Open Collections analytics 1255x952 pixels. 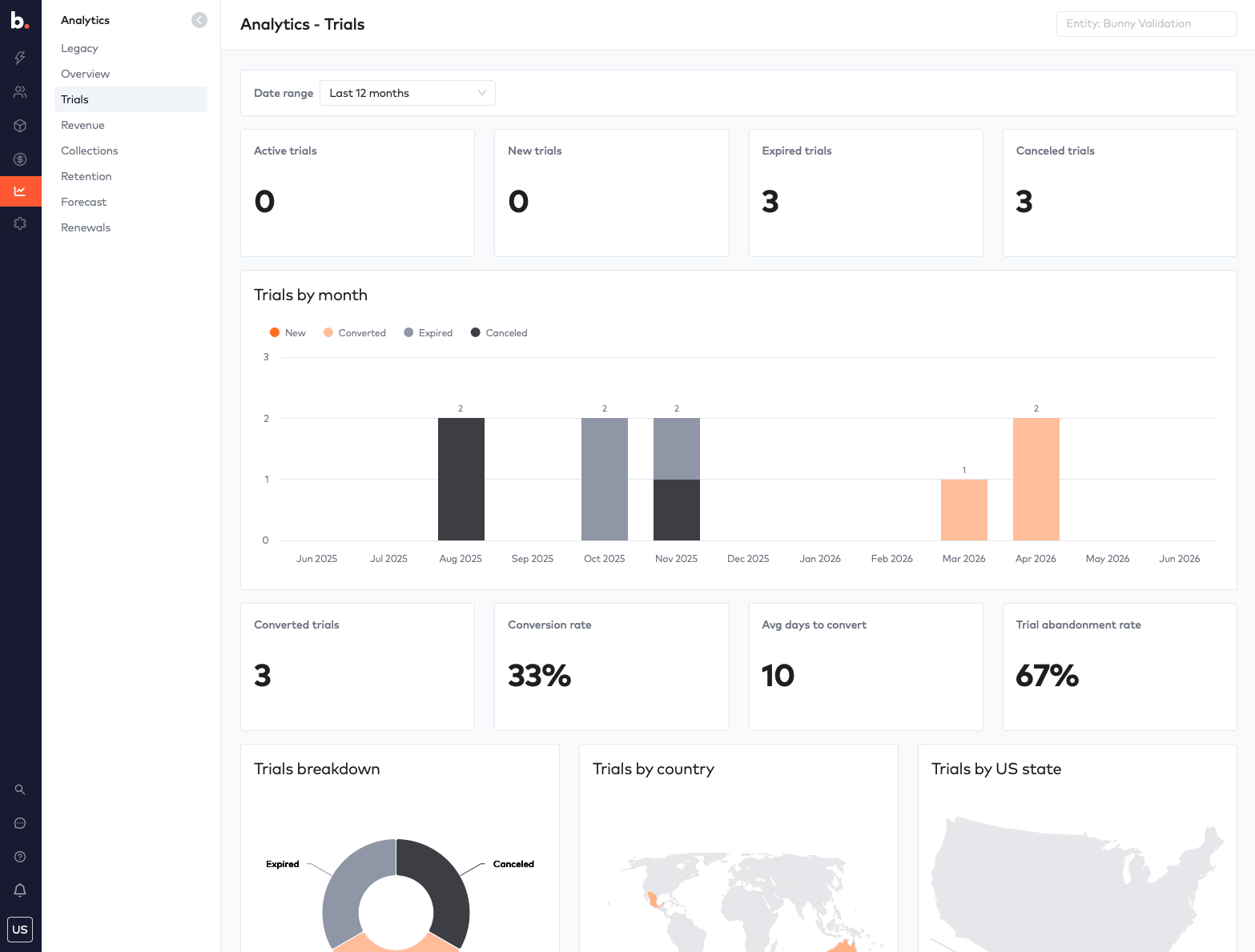pos(89,151)
